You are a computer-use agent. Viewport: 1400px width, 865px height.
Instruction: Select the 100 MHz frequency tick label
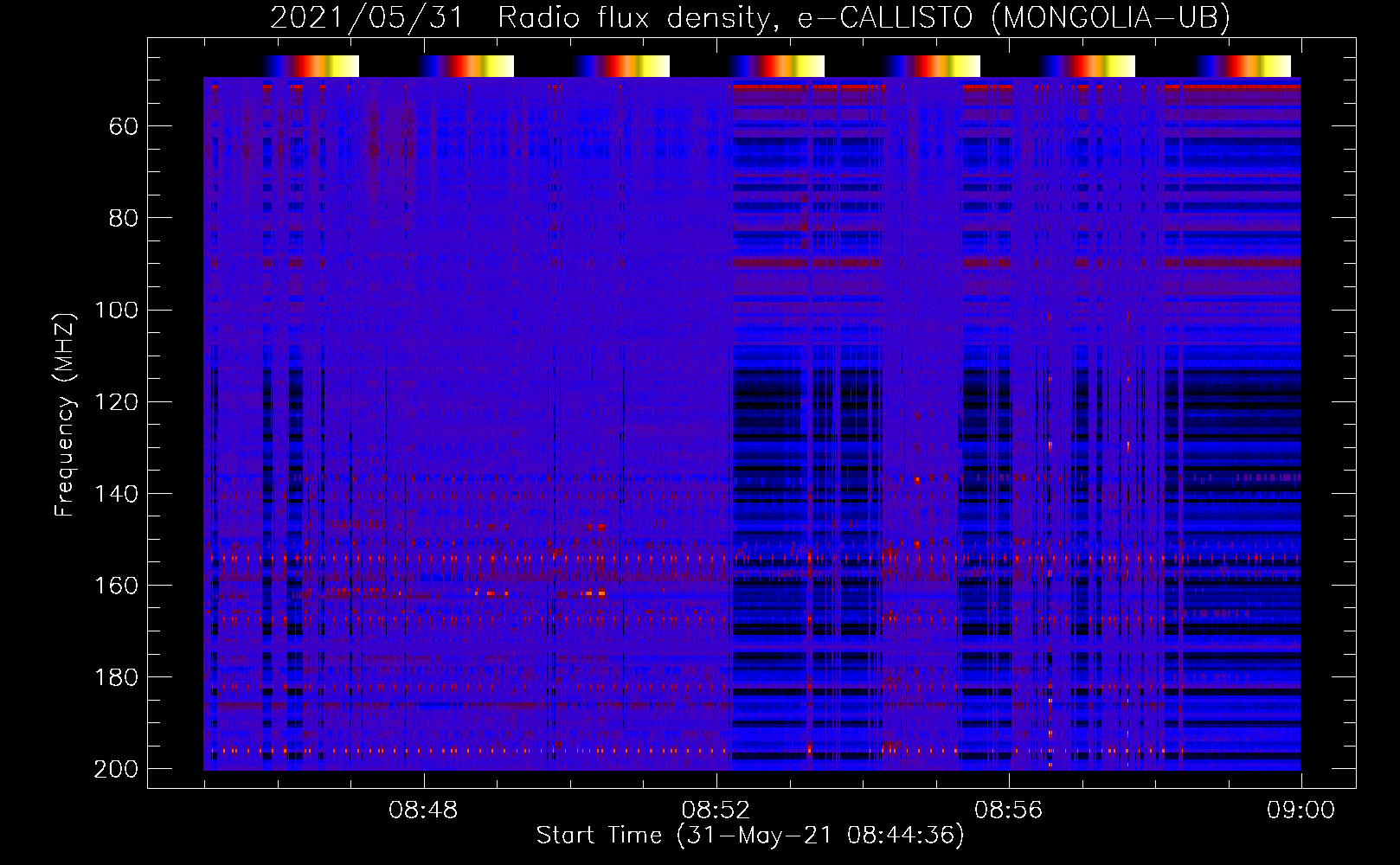117,311
